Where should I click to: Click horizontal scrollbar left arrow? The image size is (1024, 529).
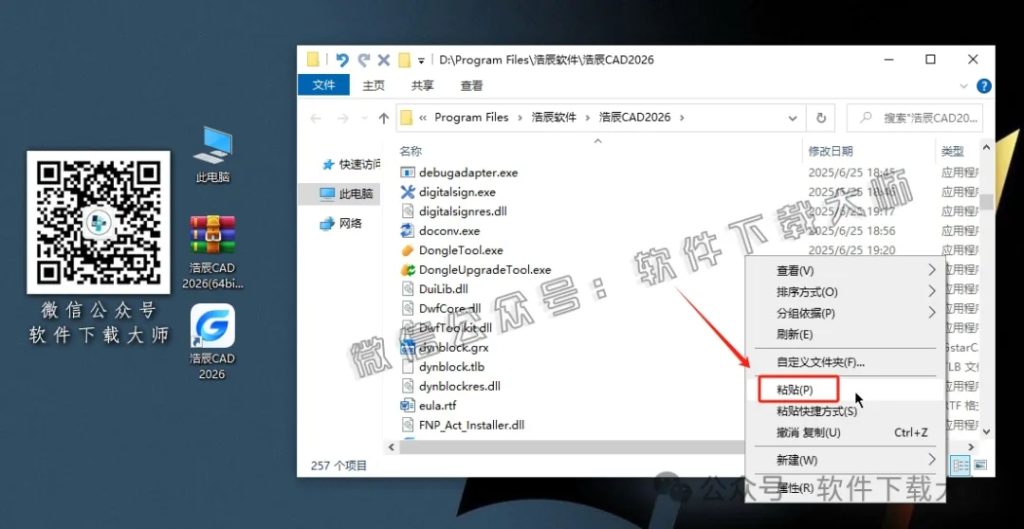click(392, 447)
